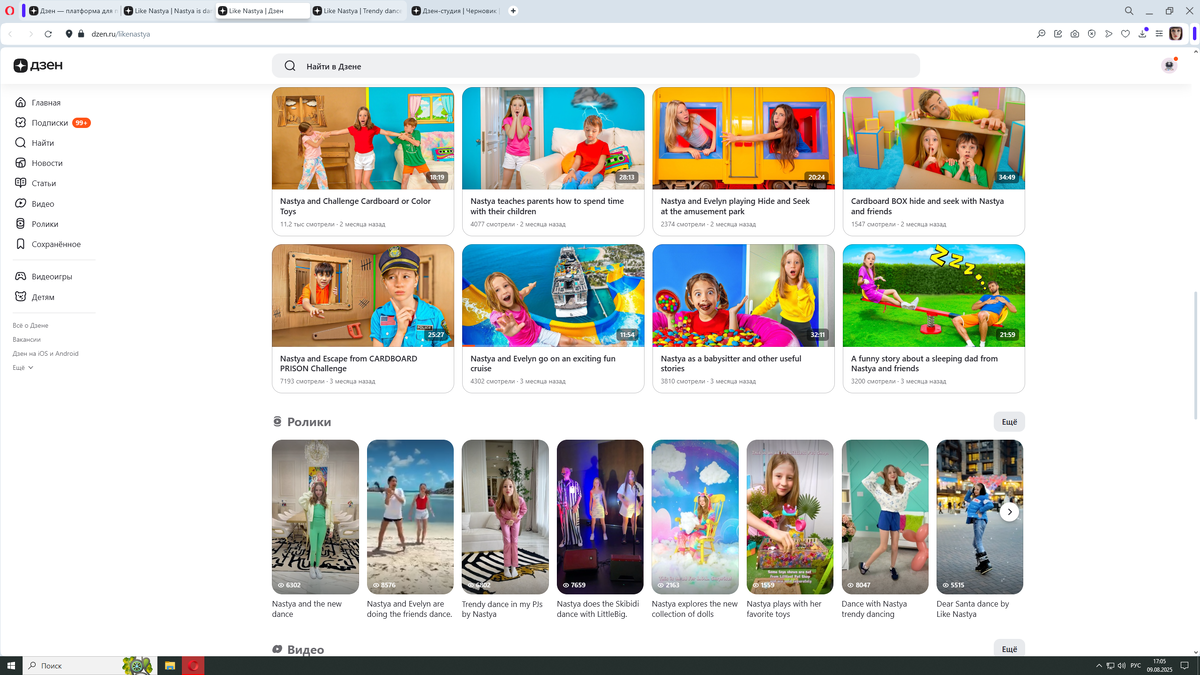Click Ещё button next to Ролики heading

(x=1009, y=422)
